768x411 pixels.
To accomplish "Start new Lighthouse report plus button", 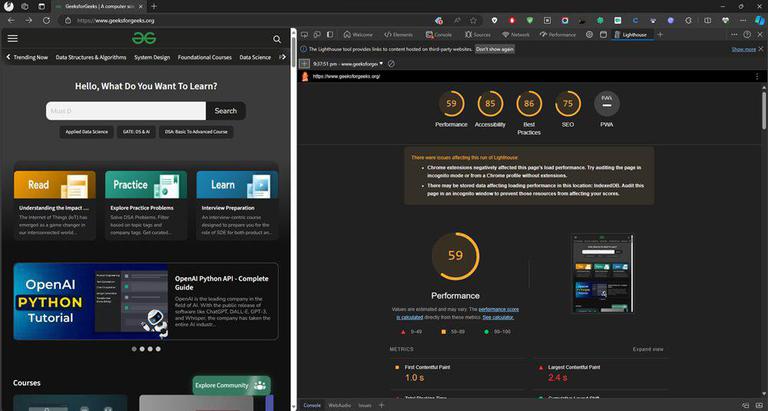I will 304,64.
